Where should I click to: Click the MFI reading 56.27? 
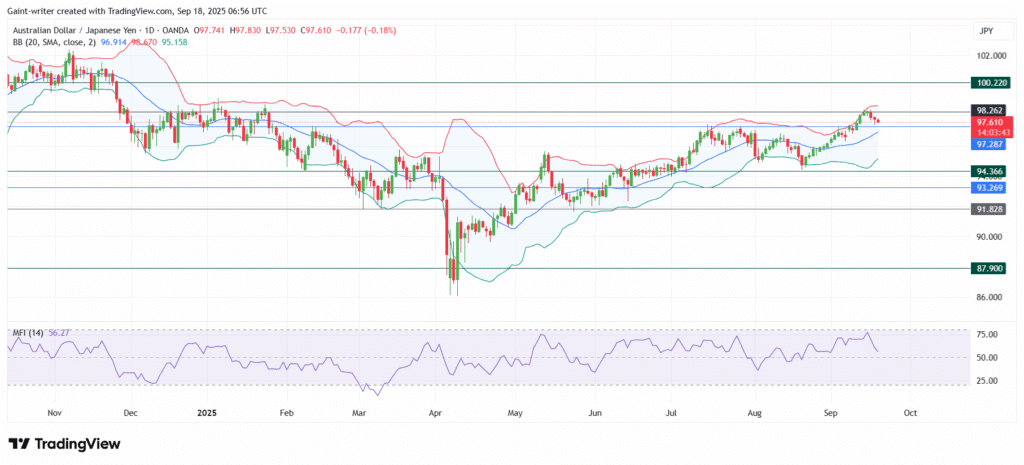(x=59, y=332)
